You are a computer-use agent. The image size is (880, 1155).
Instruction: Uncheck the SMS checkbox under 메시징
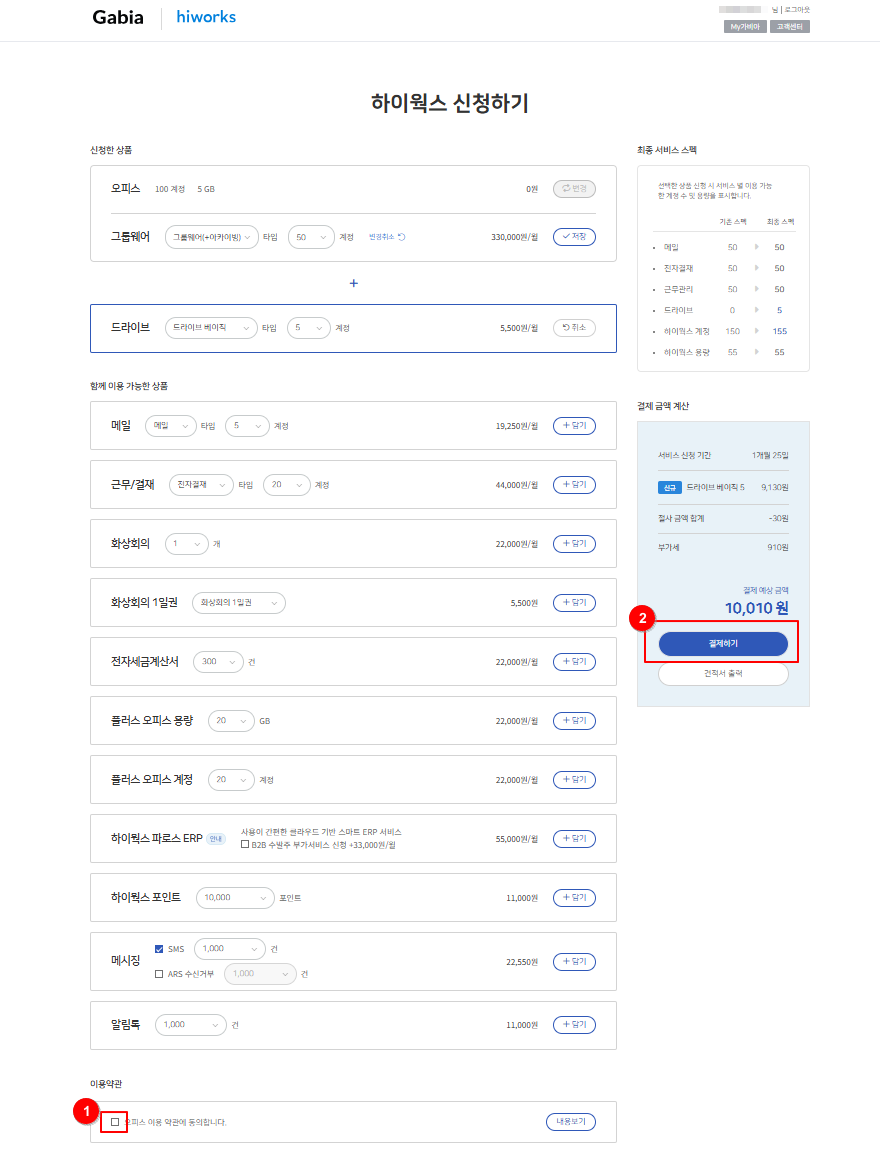tap(159, 948)
